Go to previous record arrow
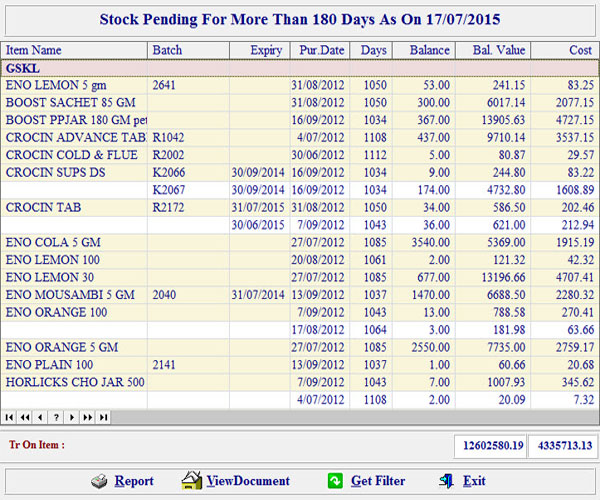 (x=40, y=417)
